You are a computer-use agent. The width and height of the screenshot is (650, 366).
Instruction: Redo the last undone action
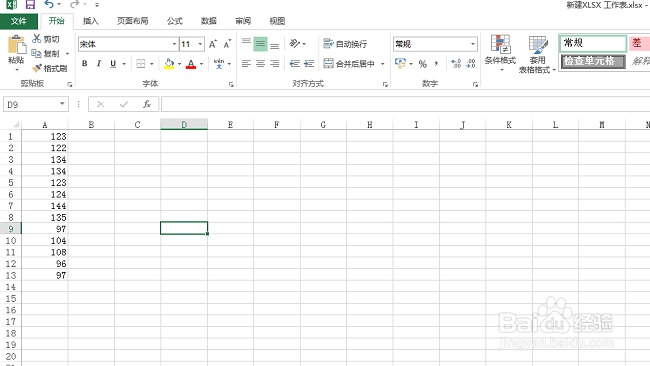[75, 5]
